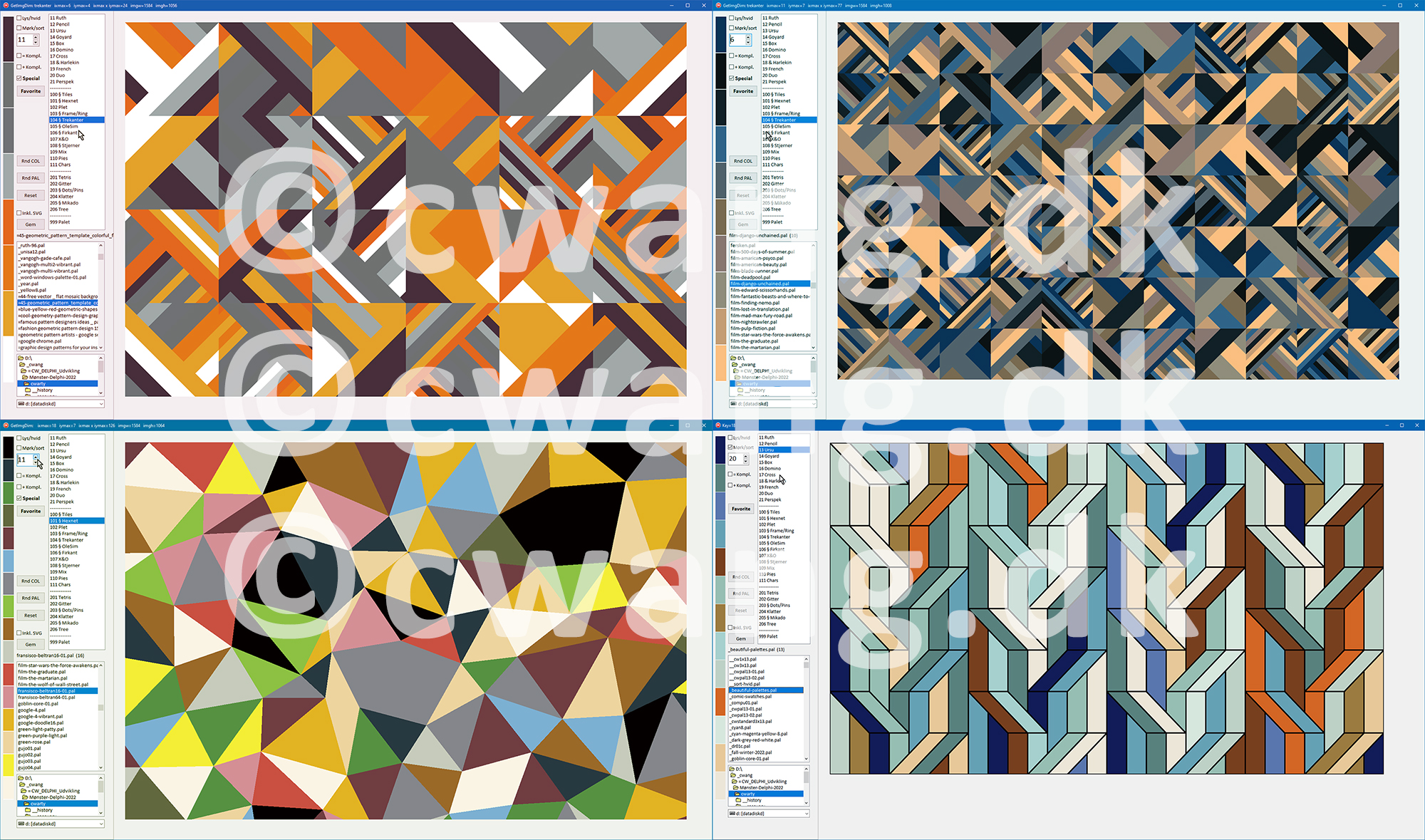This screenshot has width=1425, height=840.
Task: Click Reset button in the orange-pattern window
Action: (x=31, y=195)
